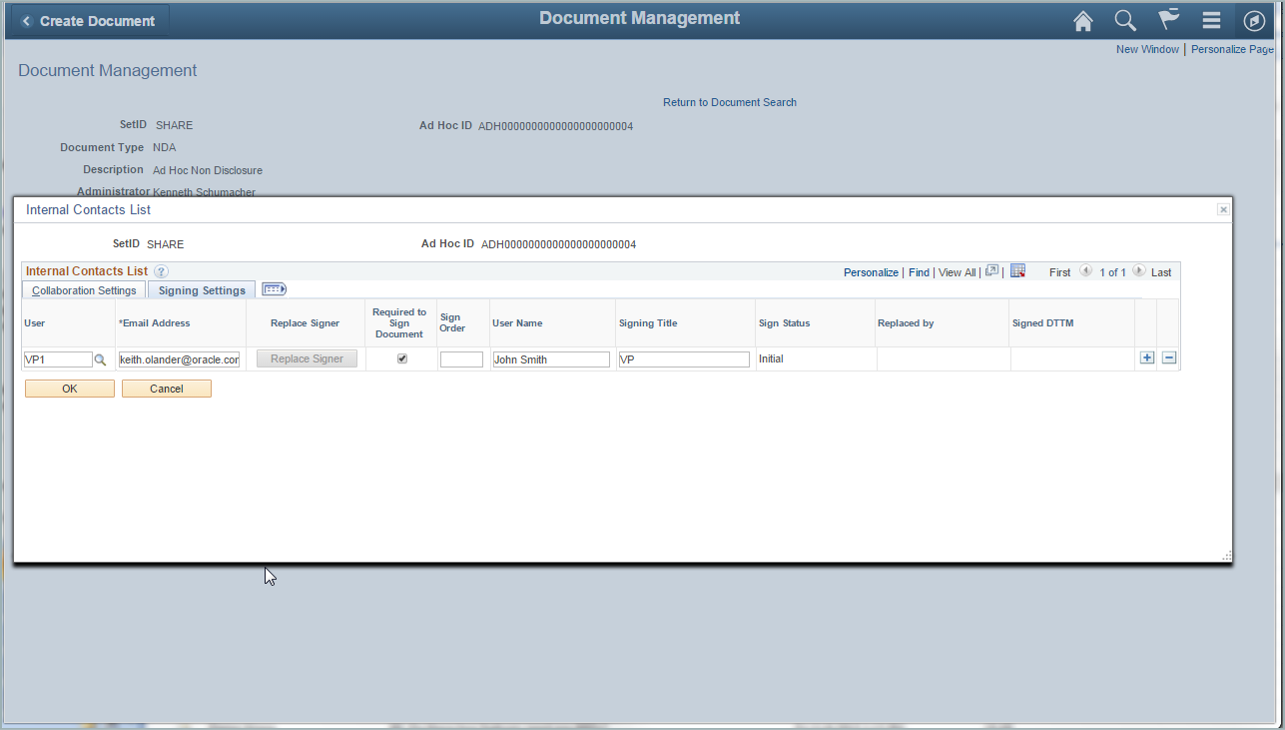This screenshot has height=730, width=1285.
Task: Follow the Return to Document Search link
Action: click(x=729, y=102)
